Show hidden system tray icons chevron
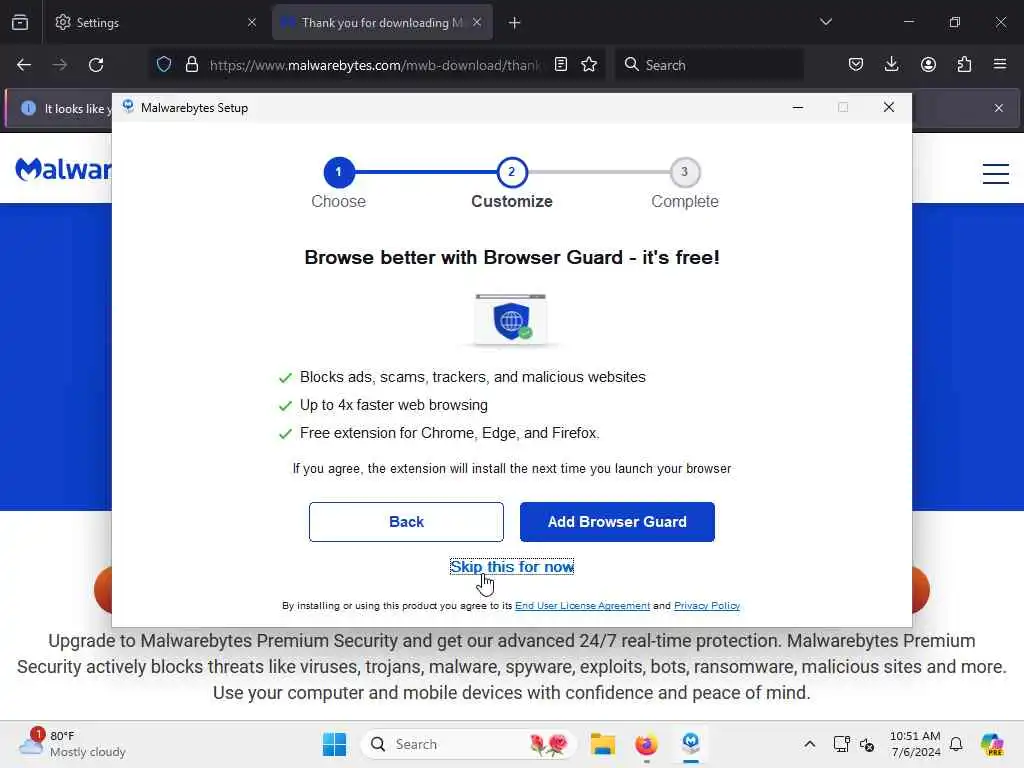The height and width of the screenshot is (768, 1024). coord(809,744)
